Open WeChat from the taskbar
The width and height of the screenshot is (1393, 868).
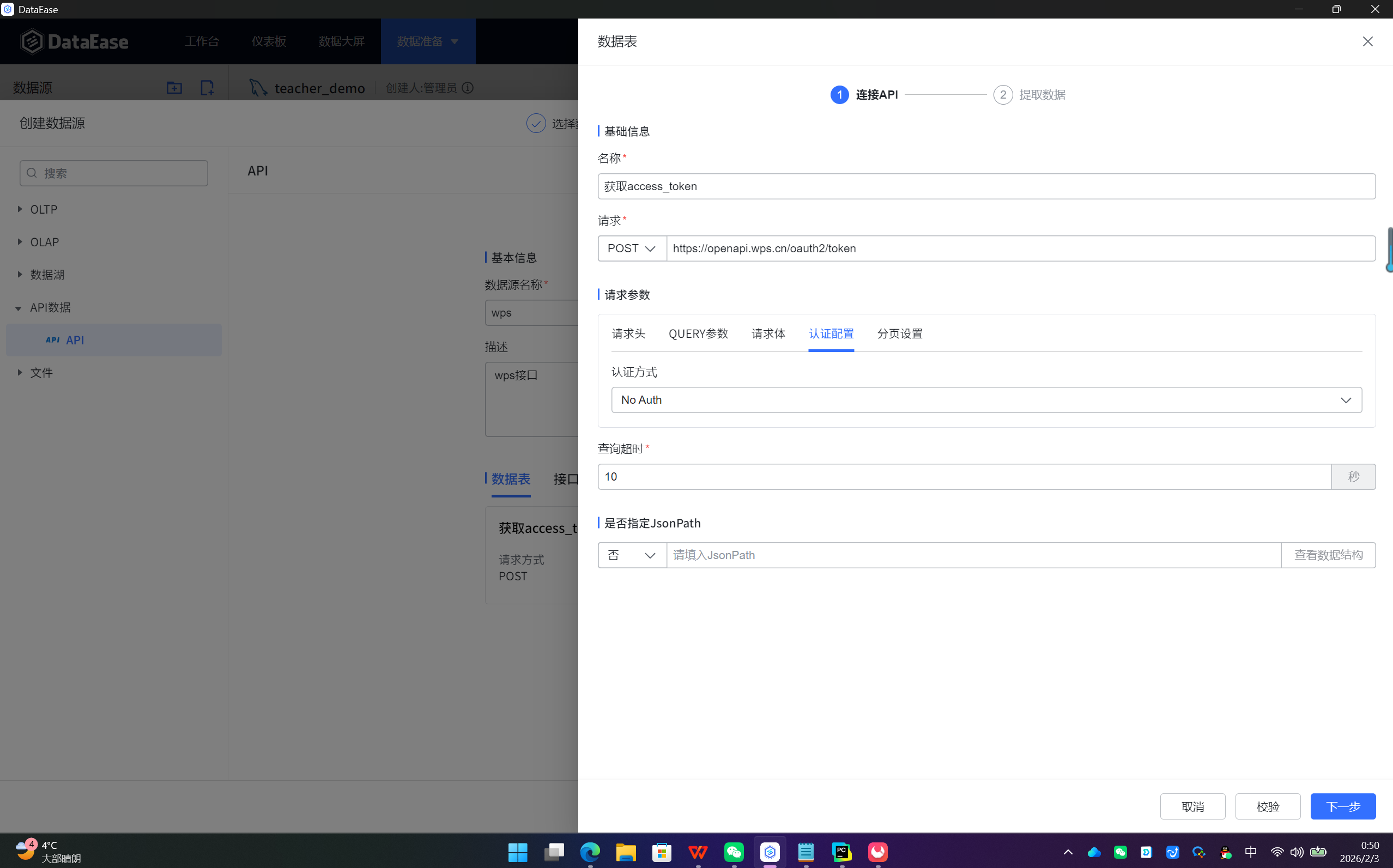pyautogui.click(x=734, y=852)
